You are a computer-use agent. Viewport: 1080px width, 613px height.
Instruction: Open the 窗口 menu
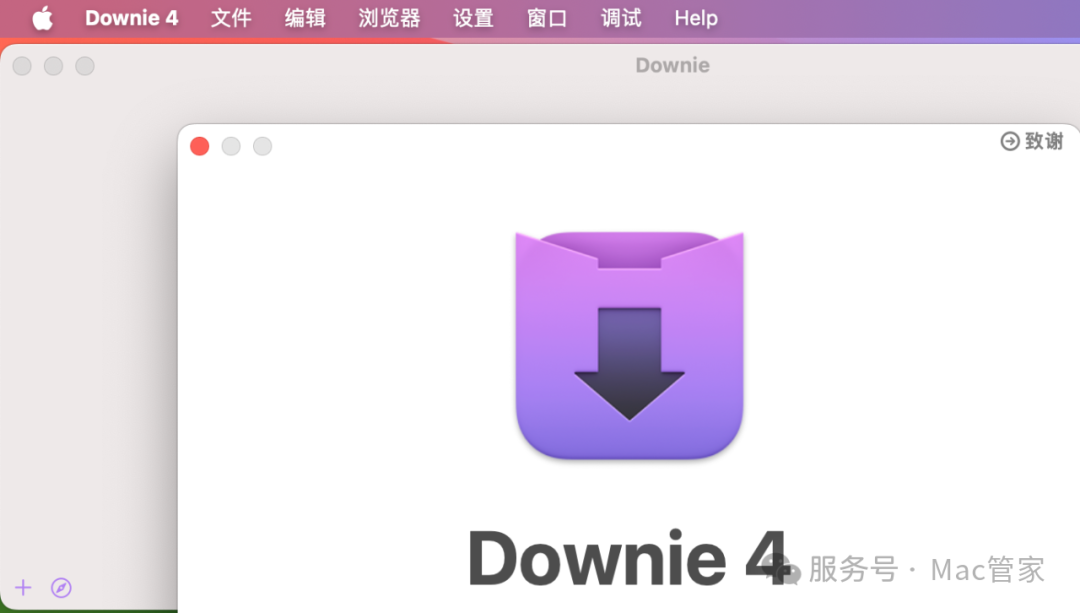(x=547, y=18)
